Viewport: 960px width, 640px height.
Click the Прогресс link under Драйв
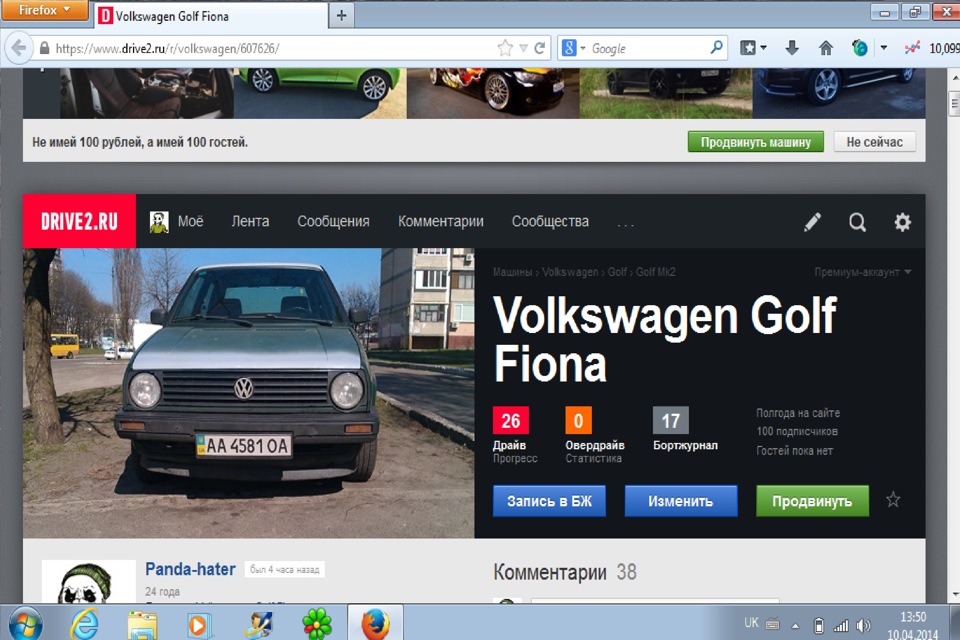tap(515, 459)
